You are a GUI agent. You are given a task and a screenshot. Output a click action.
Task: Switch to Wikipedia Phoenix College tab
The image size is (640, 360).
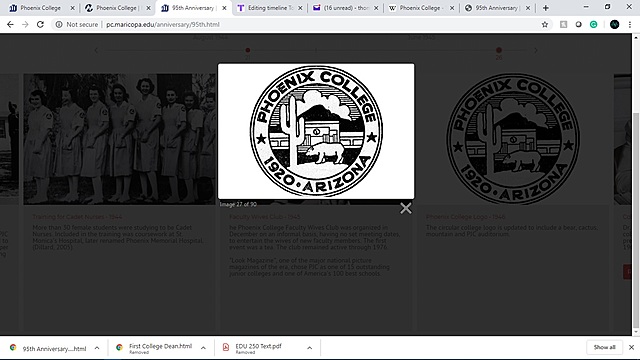[x=420, y=8]
